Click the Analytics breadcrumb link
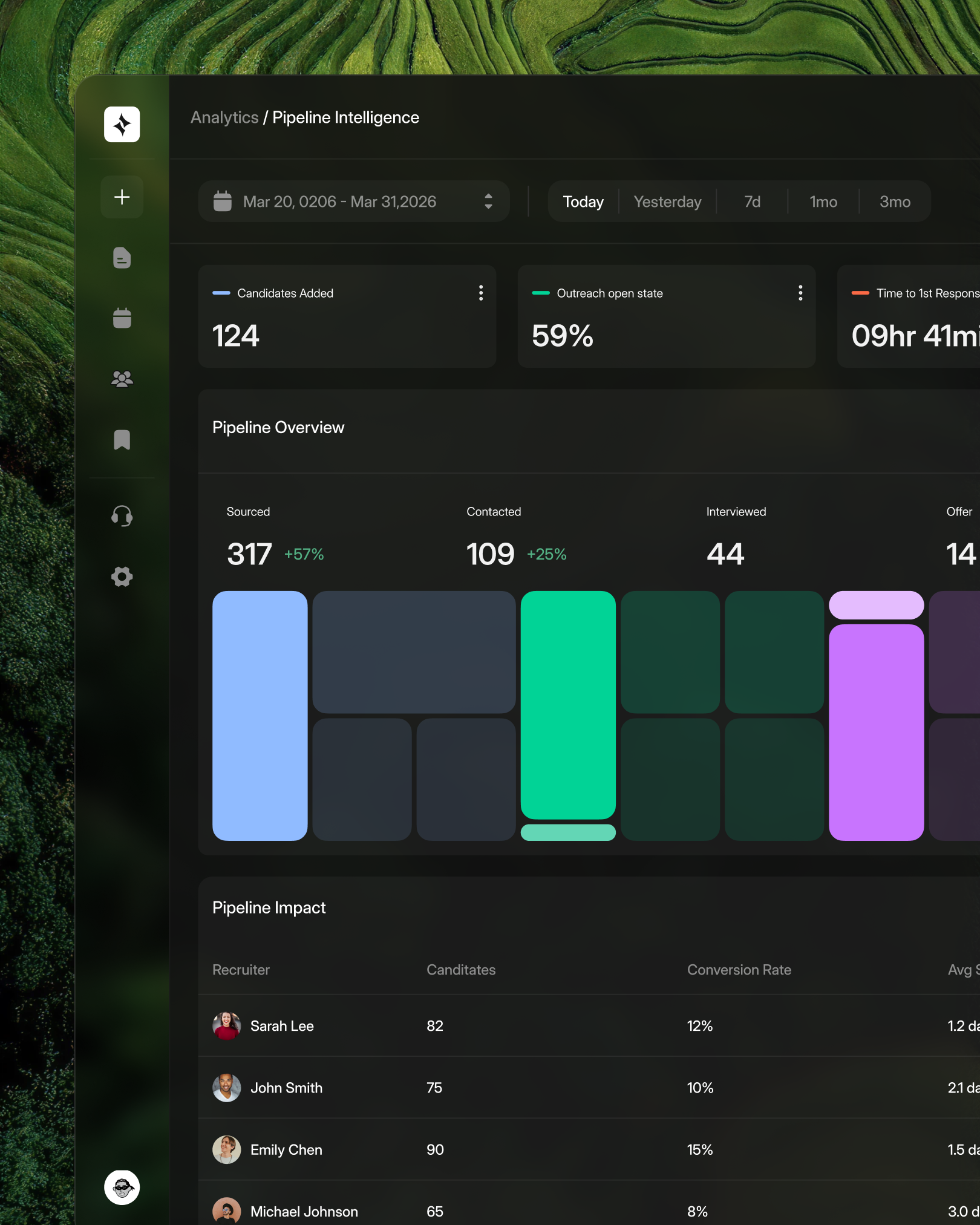 click(x=224, y=117)
